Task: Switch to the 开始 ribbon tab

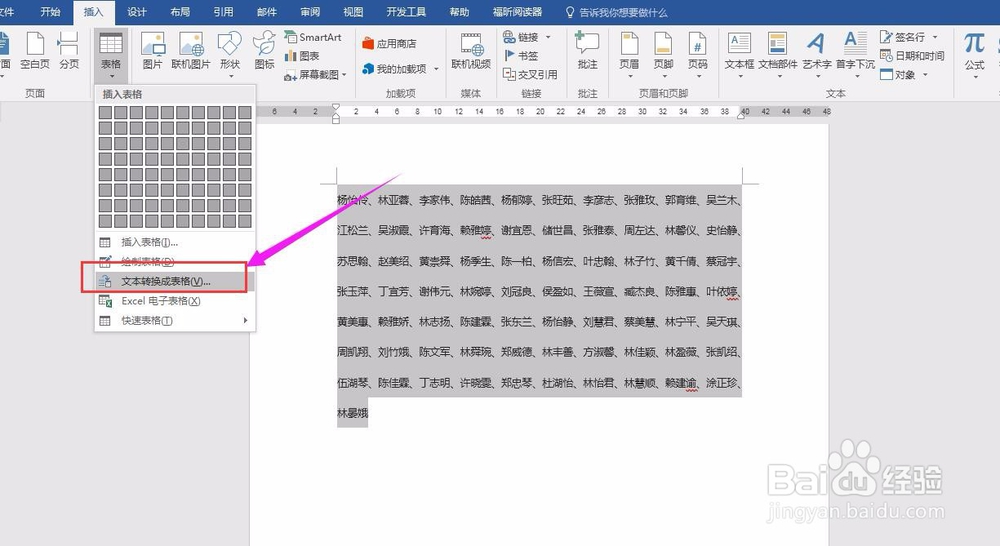Action: point(50,11)
